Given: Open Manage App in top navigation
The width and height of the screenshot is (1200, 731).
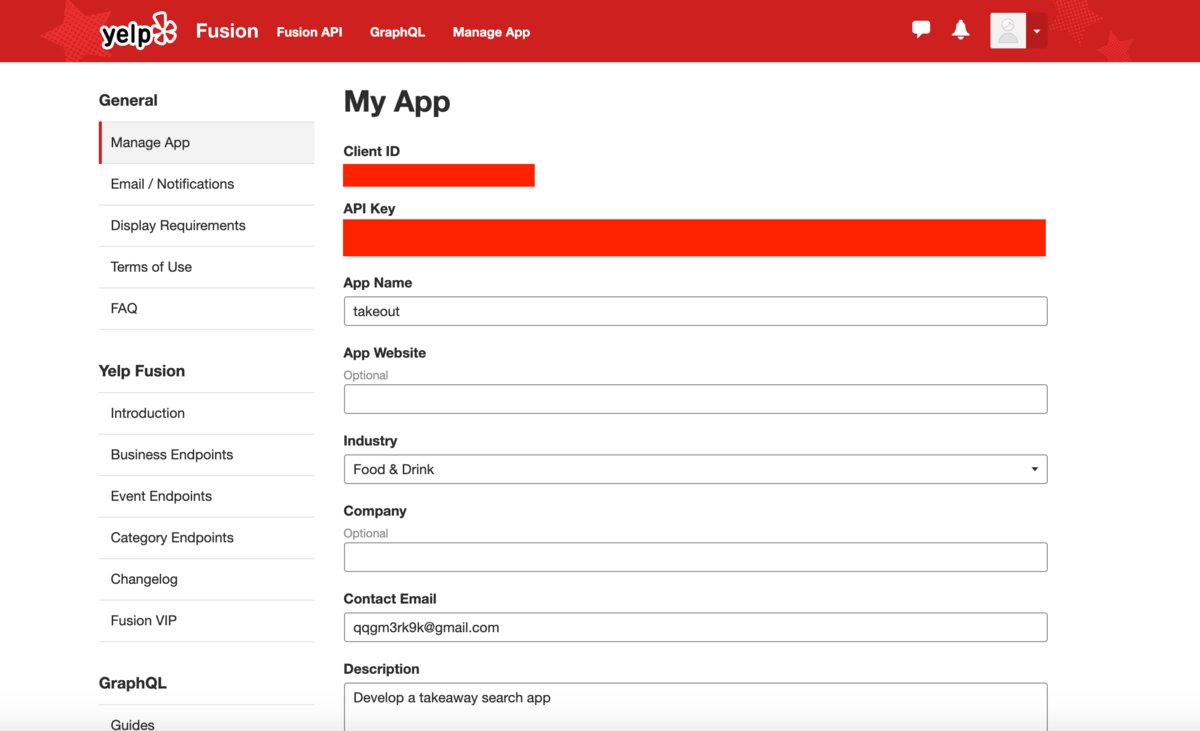Looking at the screenshot, I should coord(491,32).
